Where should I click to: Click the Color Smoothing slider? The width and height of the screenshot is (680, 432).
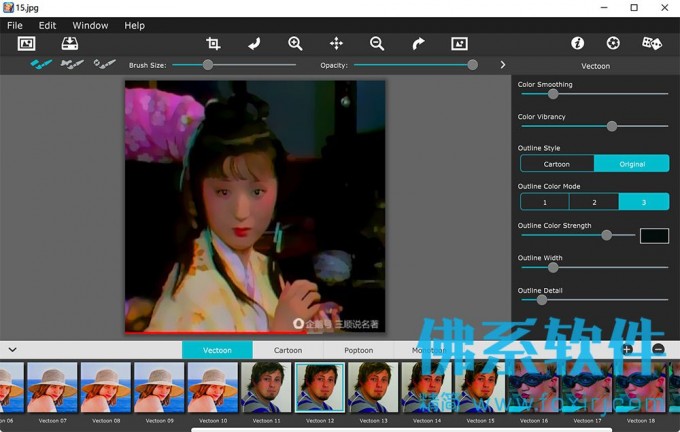[595, 94]
